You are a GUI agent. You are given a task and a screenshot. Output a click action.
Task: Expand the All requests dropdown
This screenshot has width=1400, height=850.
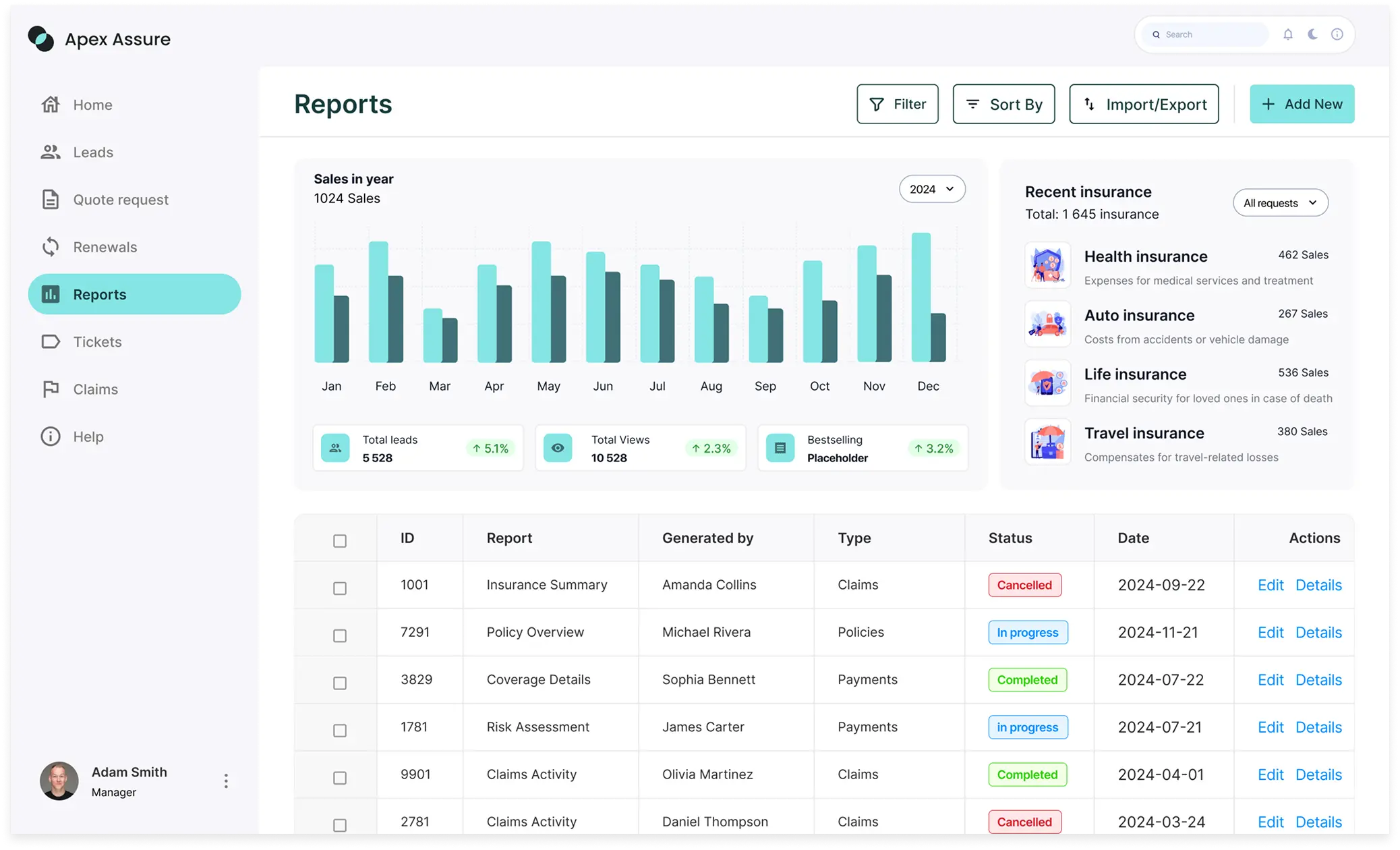[x=1280, y=202]
